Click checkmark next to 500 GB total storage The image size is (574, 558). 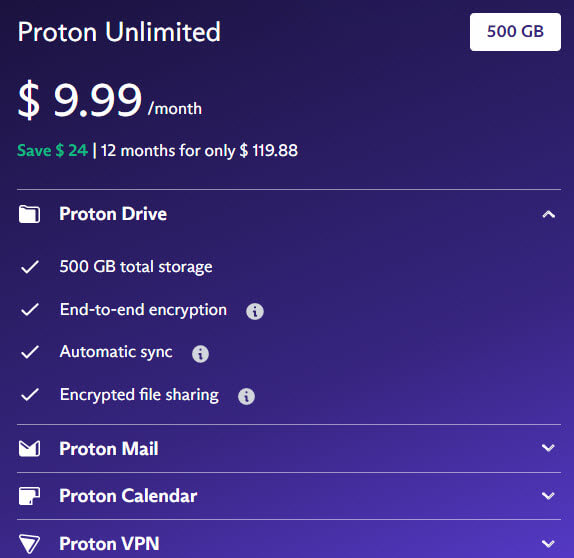click(30, 267)
